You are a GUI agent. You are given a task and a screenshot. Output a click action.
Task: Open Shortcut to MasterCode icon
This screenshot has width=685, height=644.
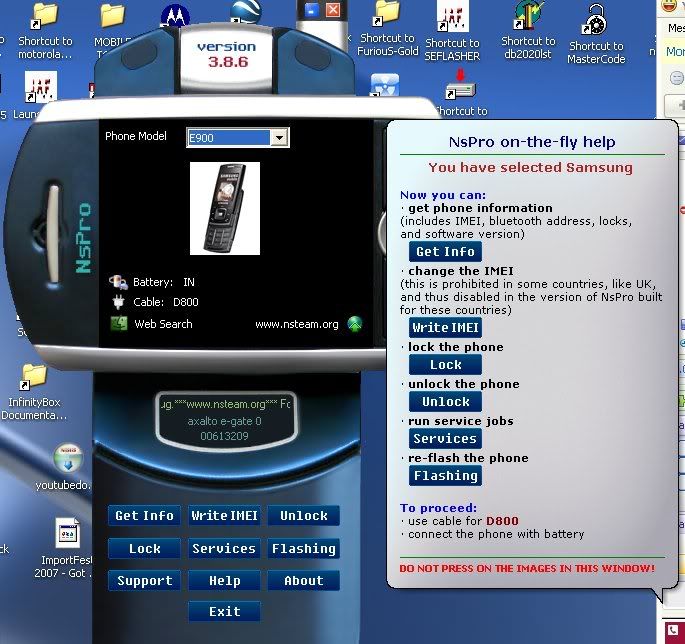tap(596, 34)
